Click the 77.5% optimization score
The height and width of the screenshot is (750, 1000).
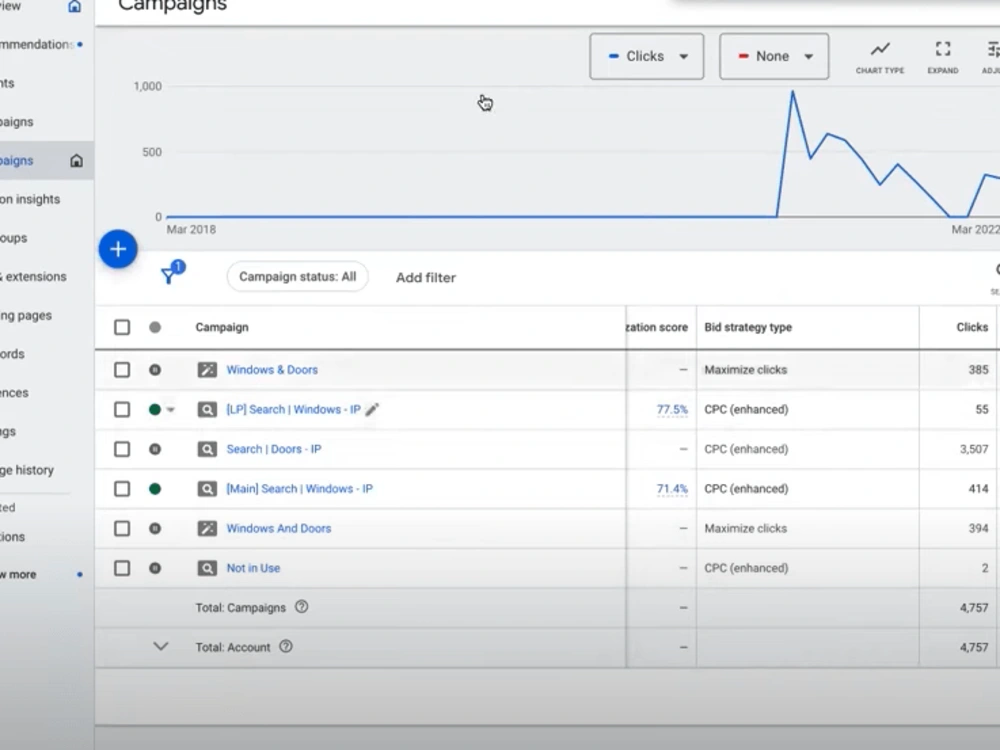[672, 409]
